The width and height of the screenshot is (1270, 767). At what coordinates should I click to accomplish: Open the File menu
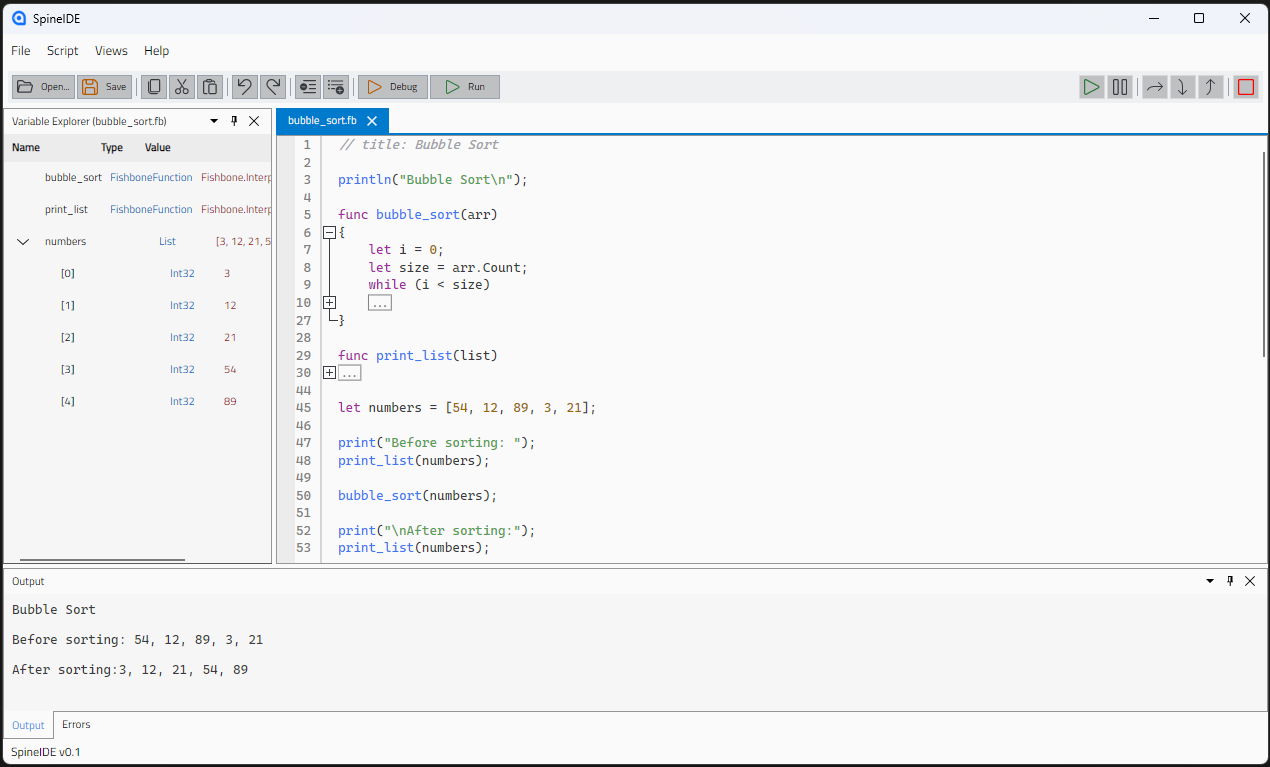click(x=21, y=51)
